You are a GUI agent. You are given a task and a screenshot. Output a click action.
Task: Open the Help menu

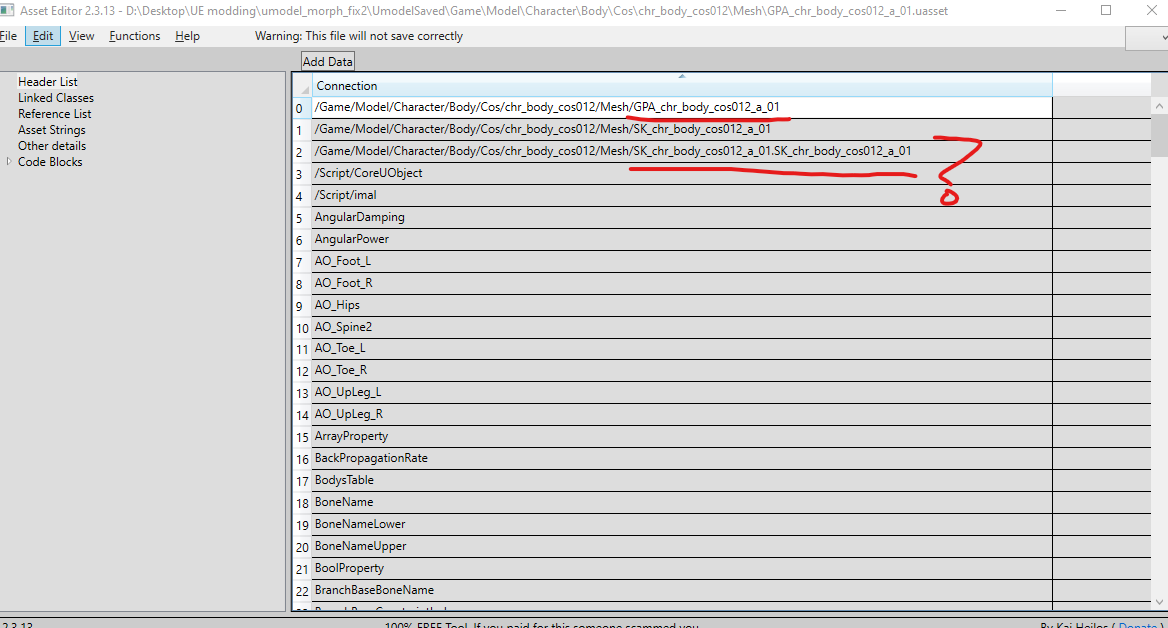(x=187, y=36)
